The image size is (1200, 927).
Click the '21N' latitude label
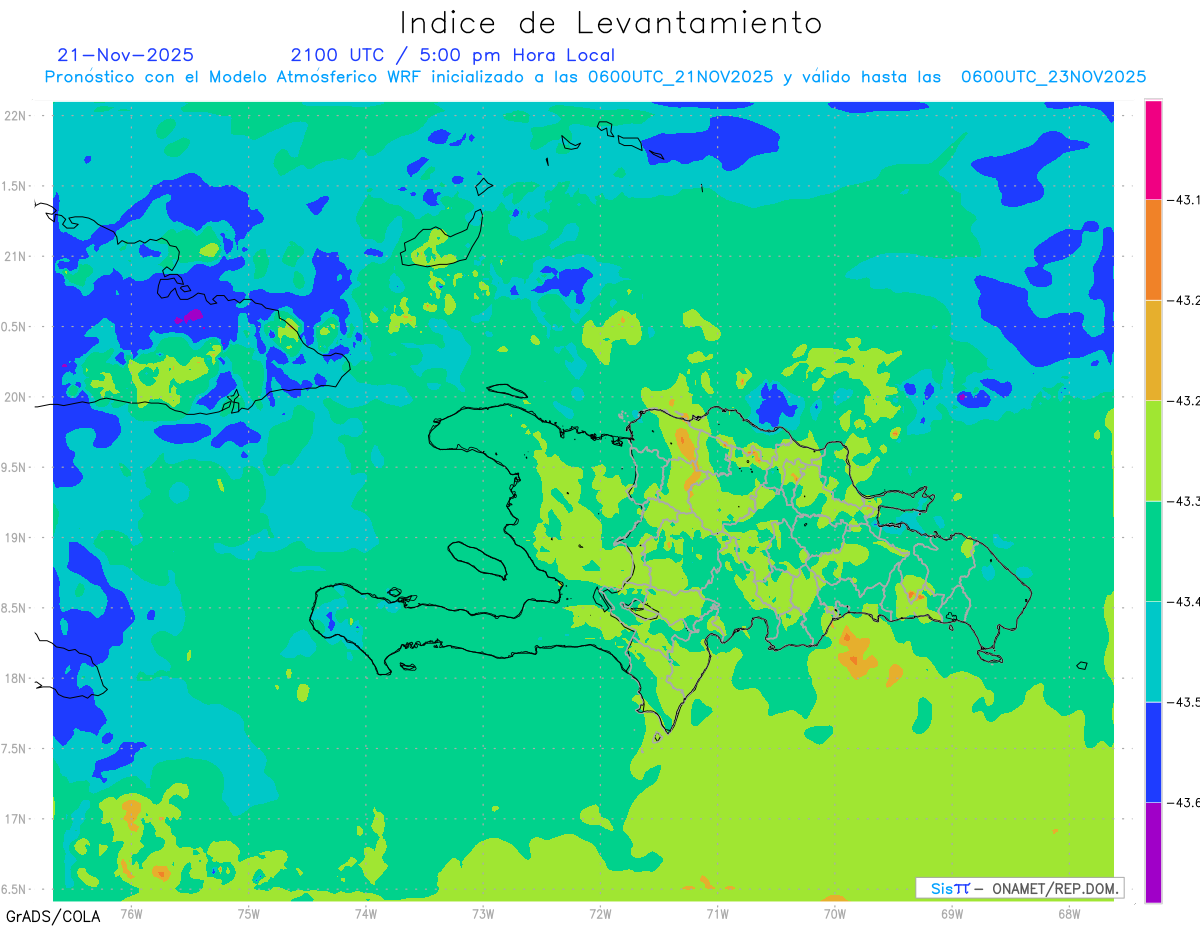coord(16,257)
